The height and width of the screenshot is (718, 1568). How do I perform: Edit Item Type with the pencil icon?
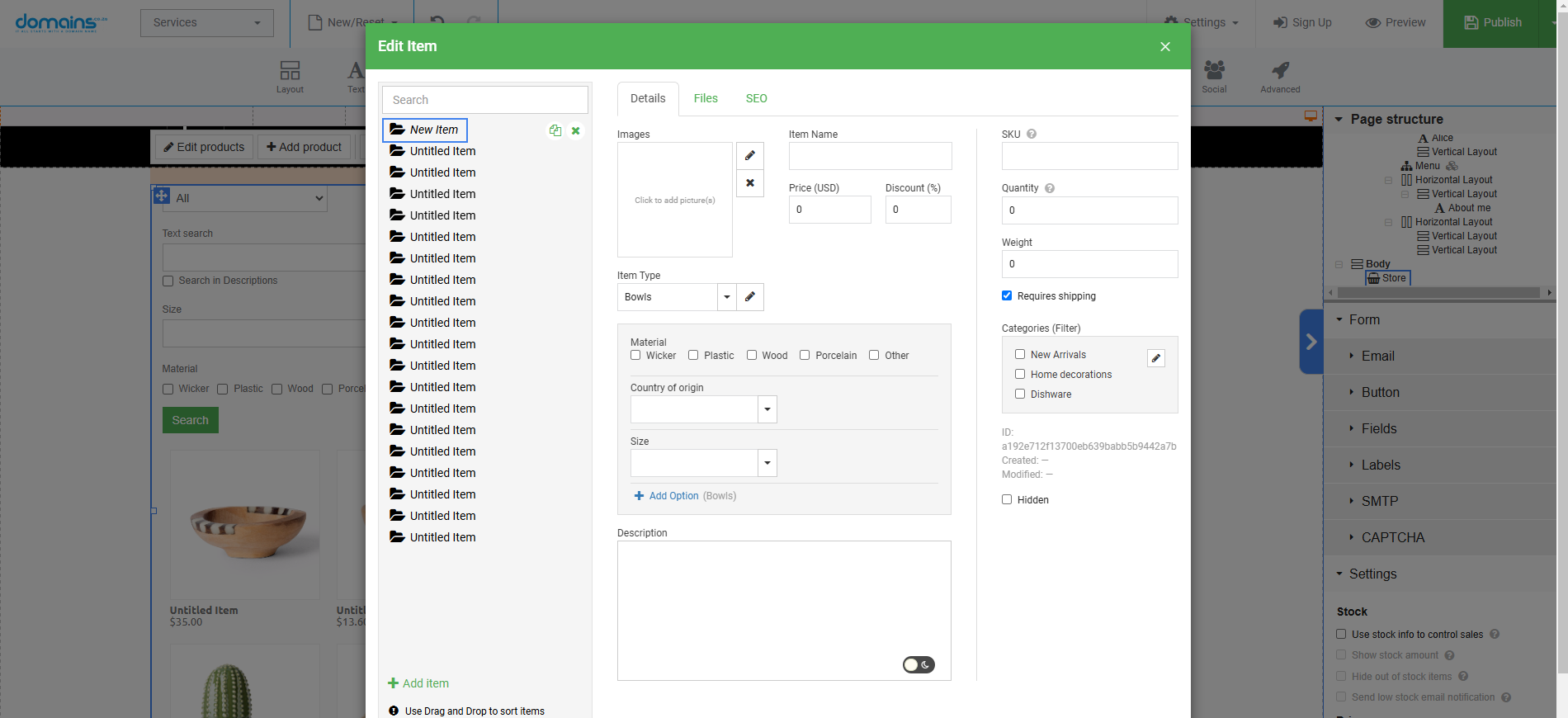pyautogui.click(x=749, y=297)
